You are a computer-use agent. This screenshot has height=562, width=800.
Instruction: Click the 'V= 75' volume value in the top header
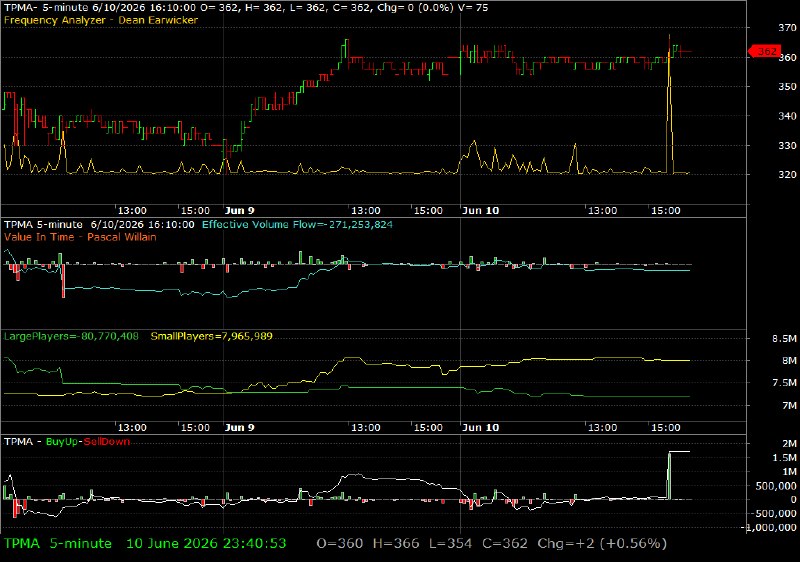(472, 8)
